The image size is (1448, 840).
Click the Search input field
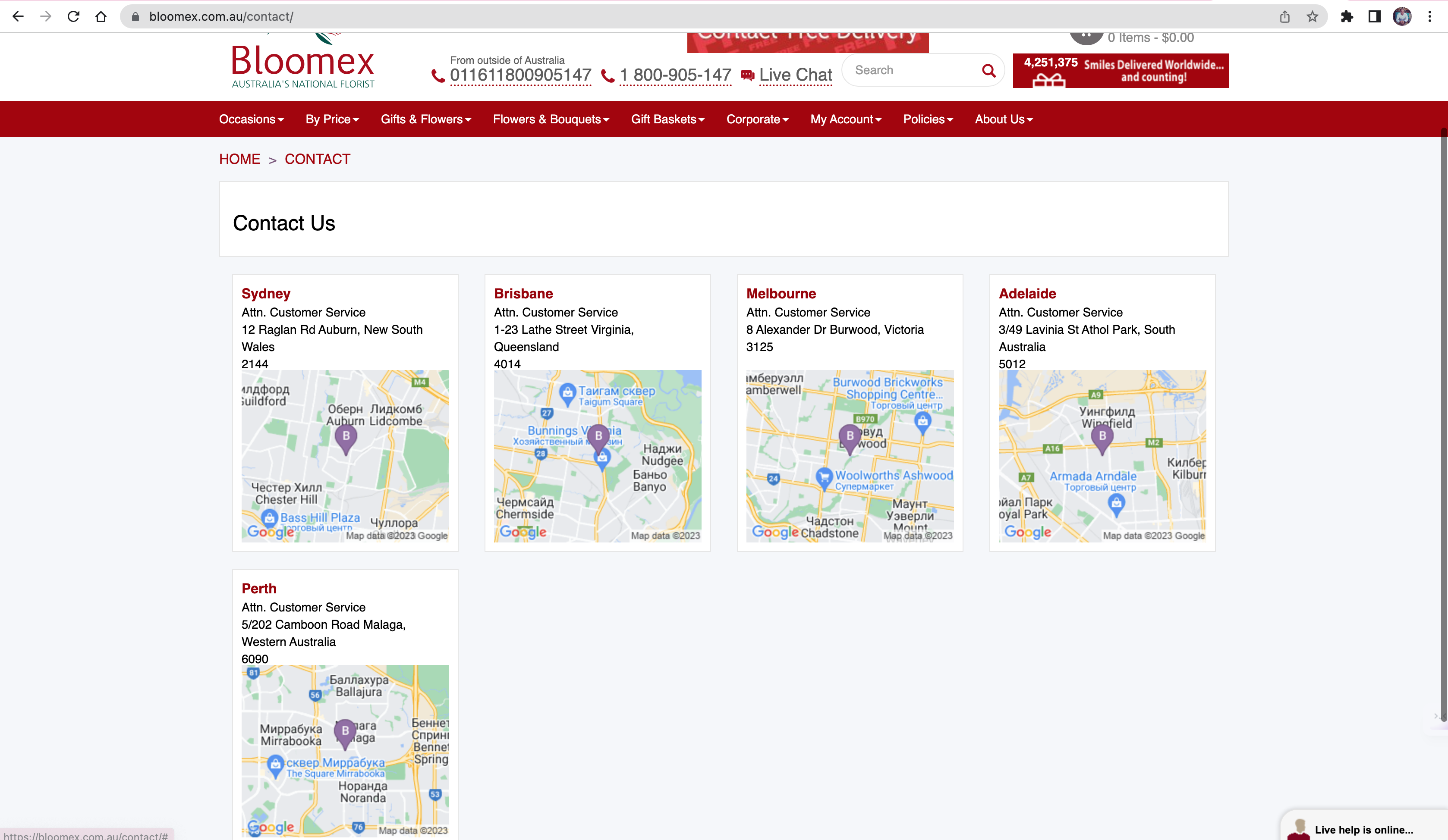(913, 71)
